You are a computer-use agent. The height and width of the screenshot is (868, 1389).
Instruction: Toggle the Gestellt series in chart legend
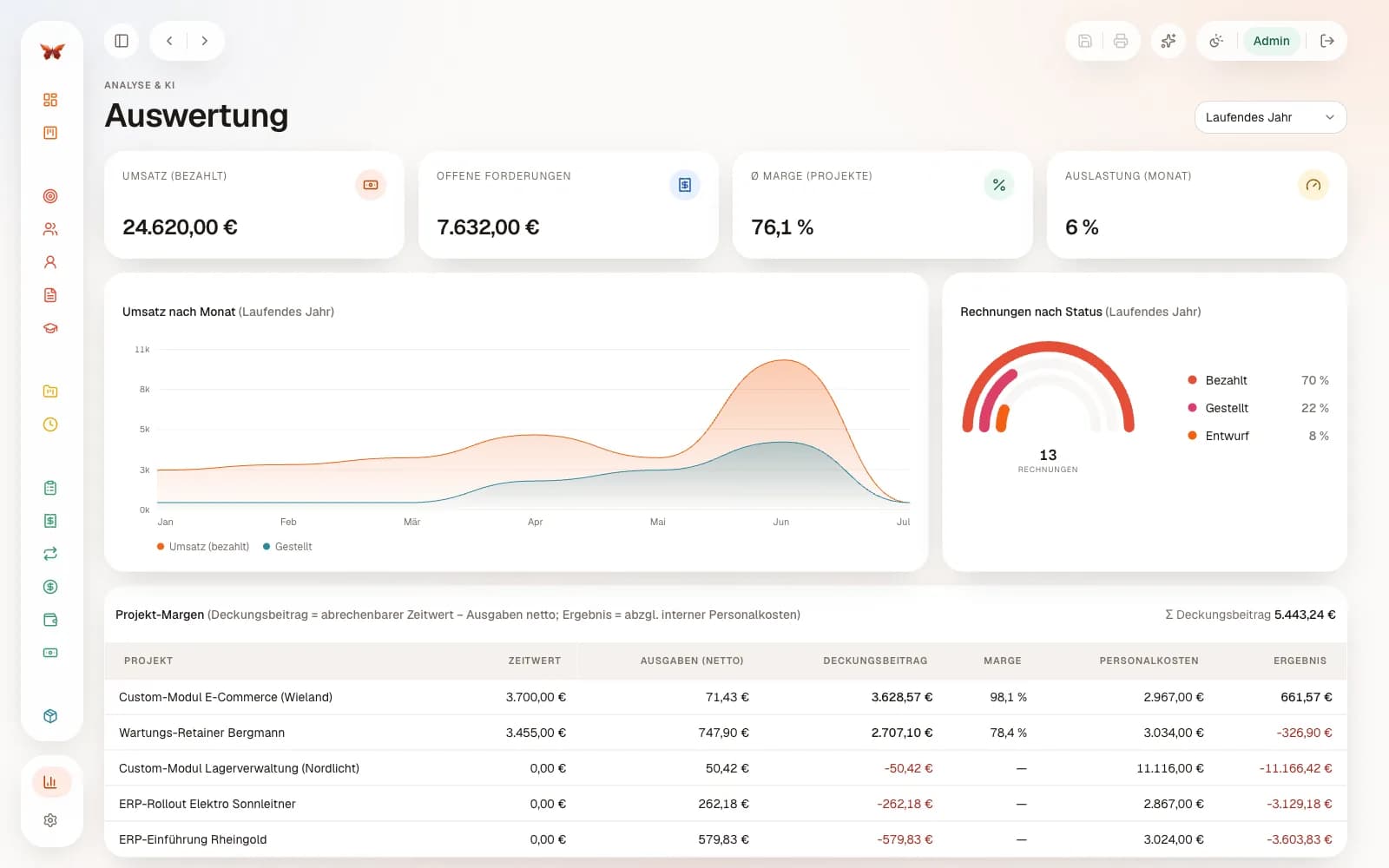(287, 547)
